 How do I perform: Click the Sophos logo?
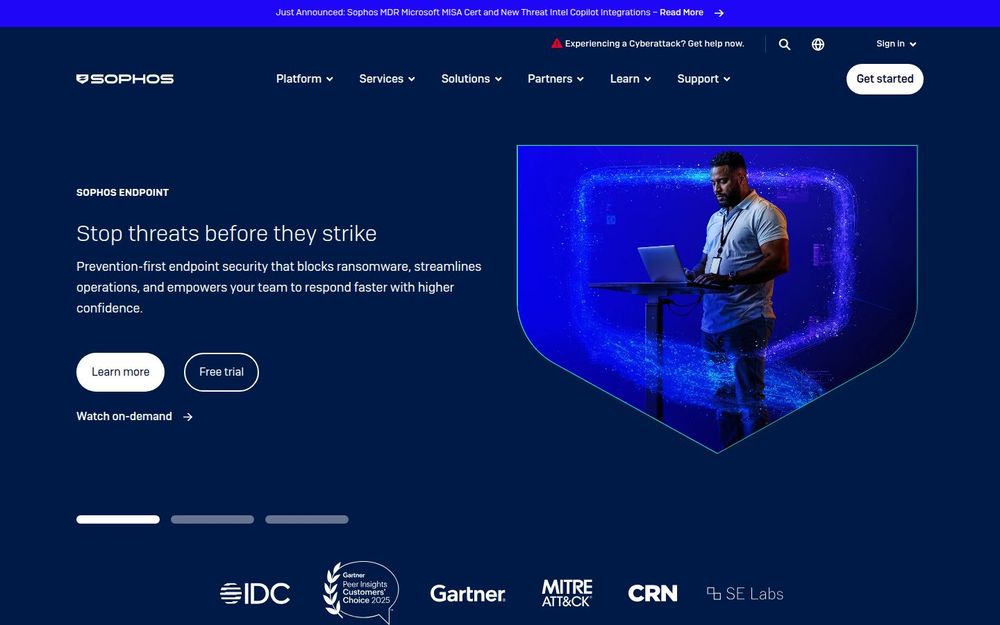[125, 79]
